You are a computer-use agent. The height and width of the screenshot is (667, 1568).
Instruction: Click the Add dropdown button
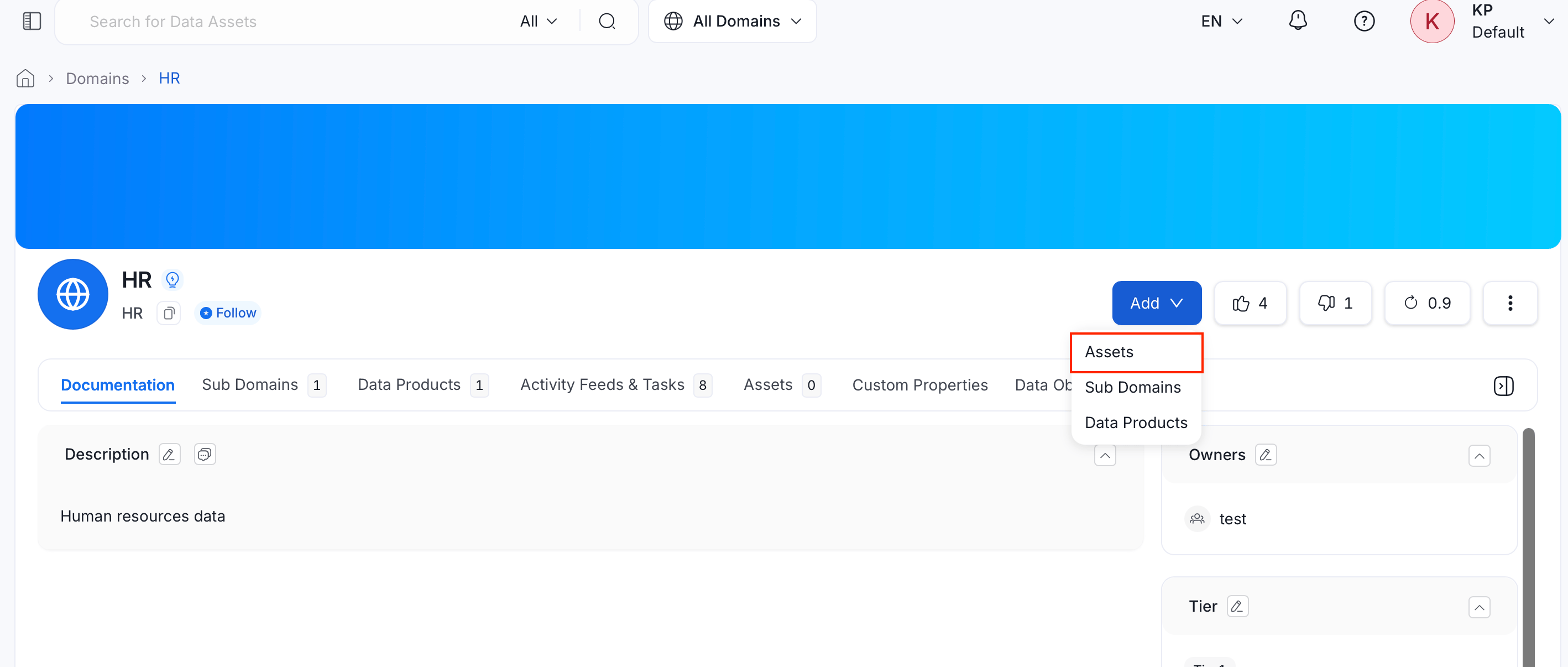1157,303
